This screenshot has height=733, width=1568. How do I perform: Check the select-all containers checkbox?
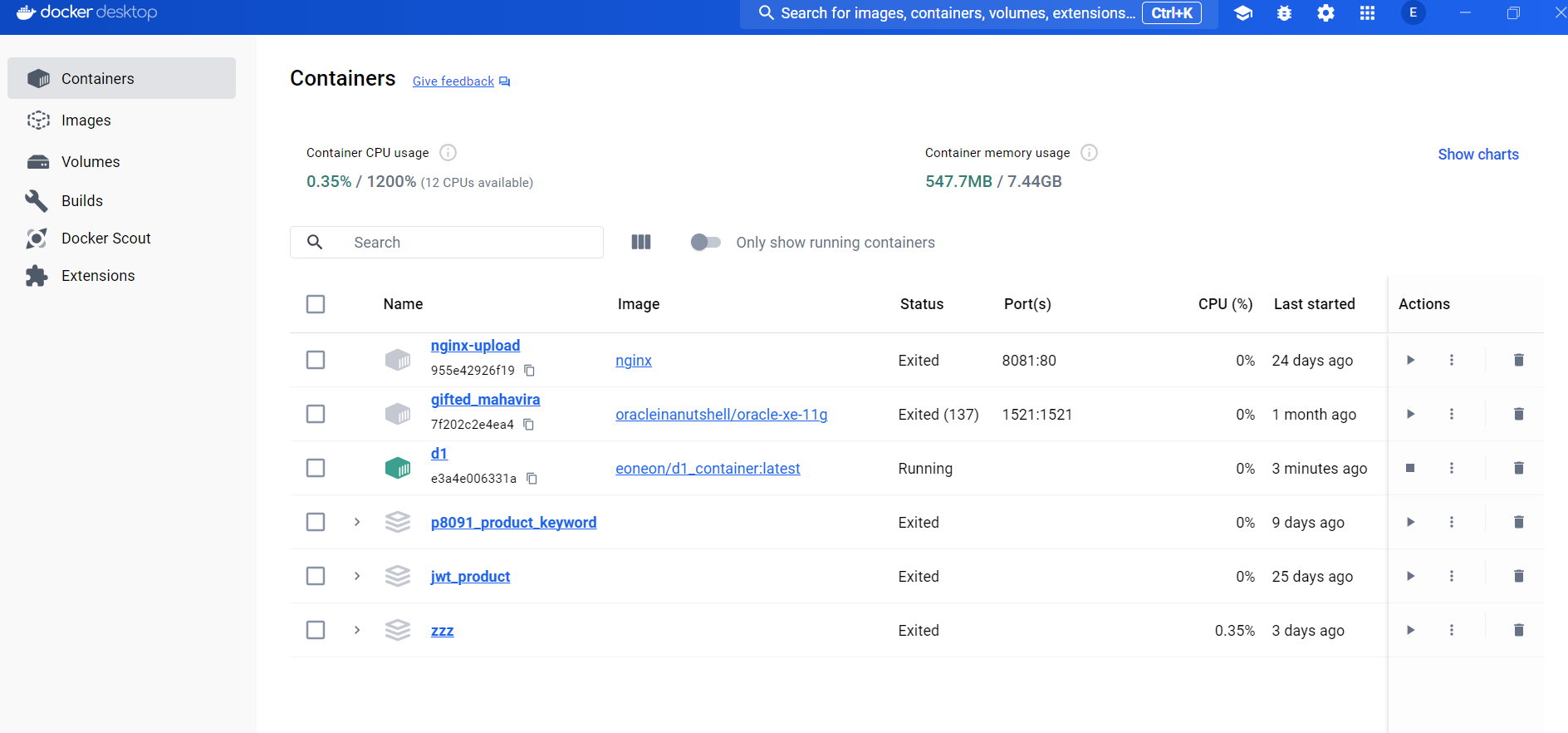click(x=316, y=304)
